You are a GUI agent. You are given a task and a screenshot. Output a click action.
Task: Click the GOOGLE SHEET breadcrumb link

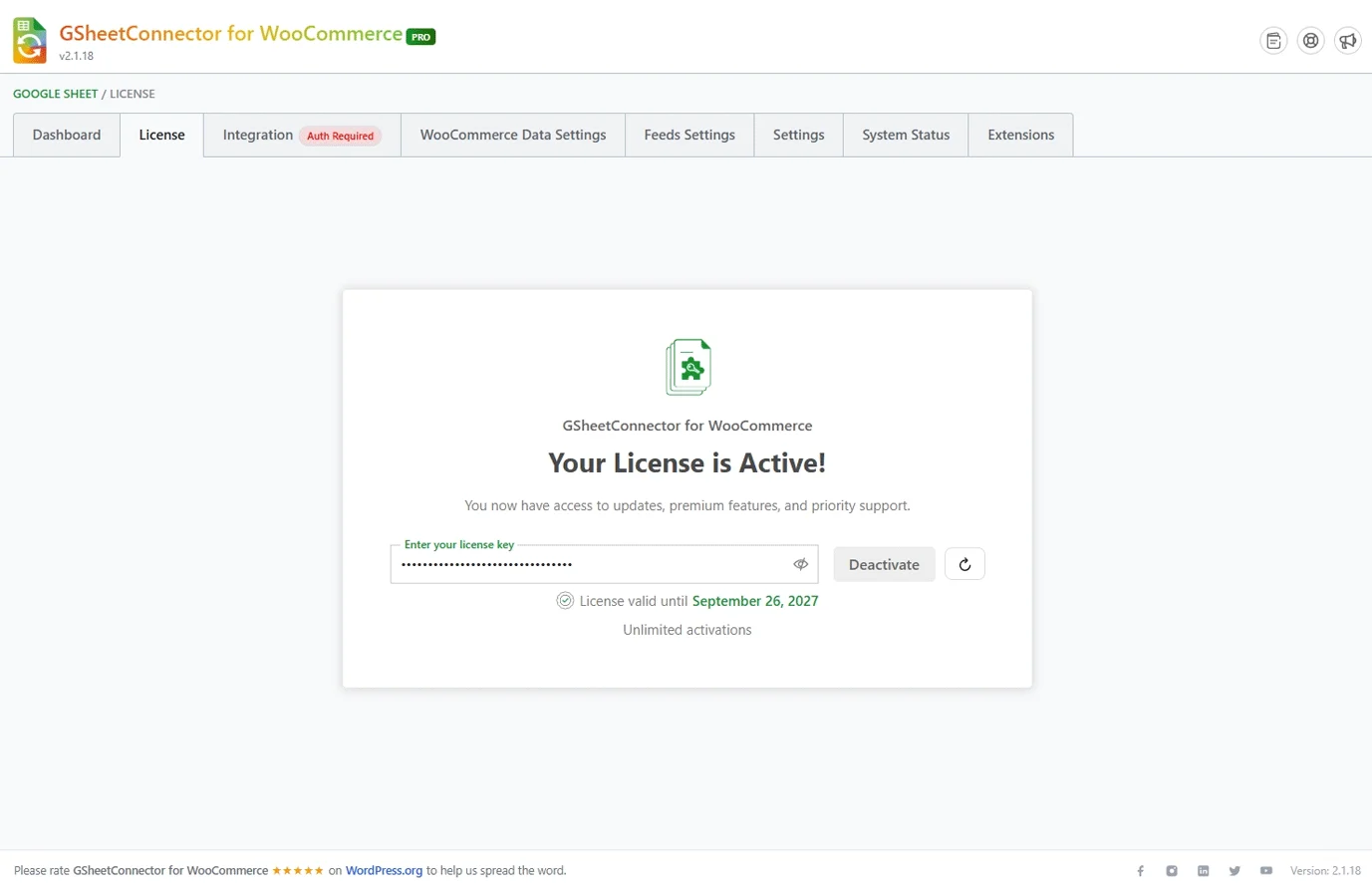(56, 94)
